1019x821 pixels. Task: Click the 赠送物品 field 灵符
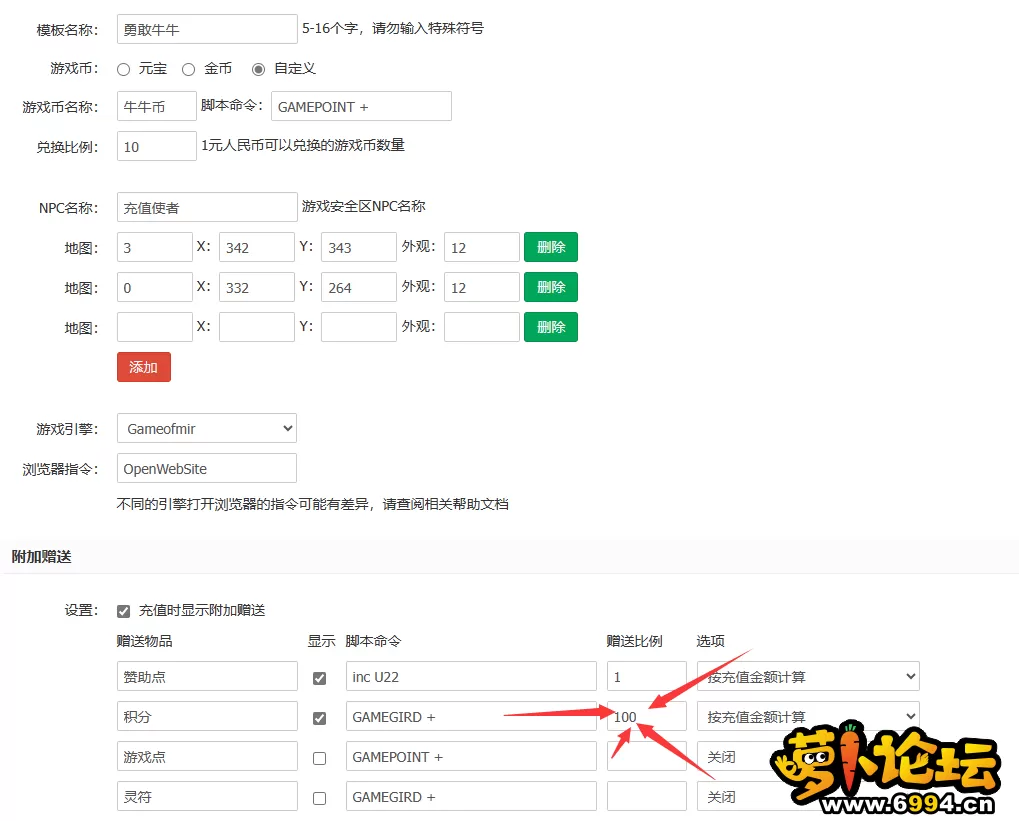point(207,796)
